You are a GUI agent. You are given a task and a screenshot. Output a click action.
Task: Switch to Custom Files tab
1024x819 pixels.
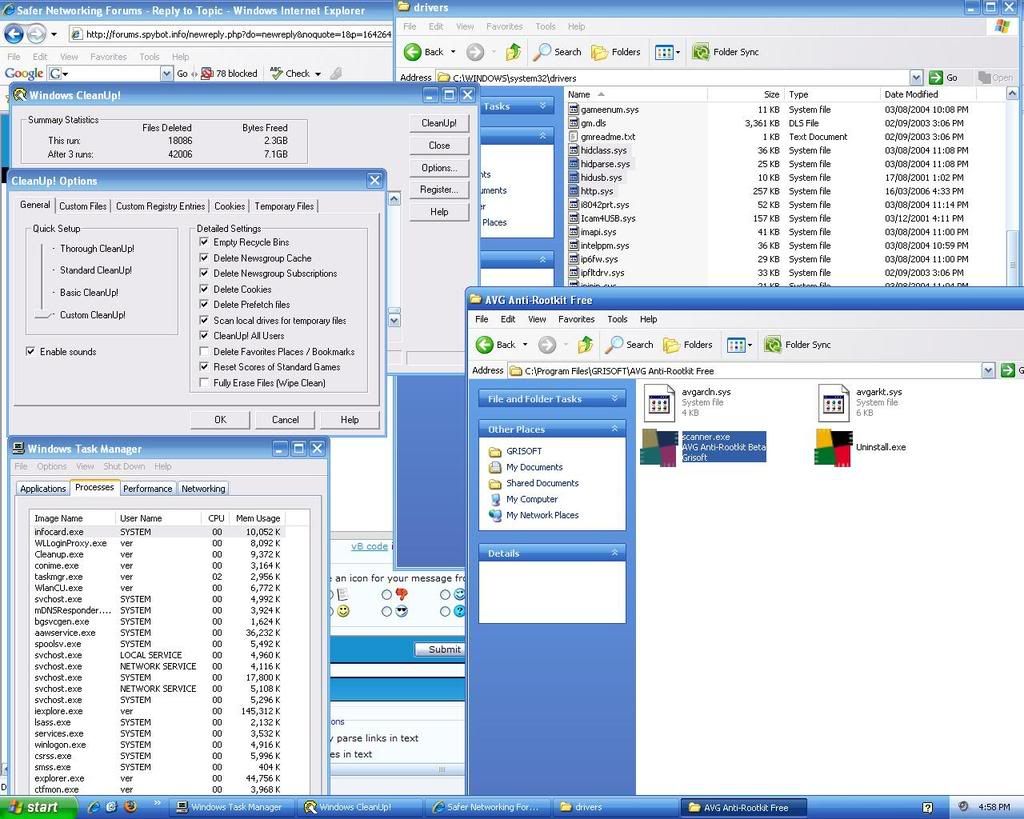tap(82, 206)
